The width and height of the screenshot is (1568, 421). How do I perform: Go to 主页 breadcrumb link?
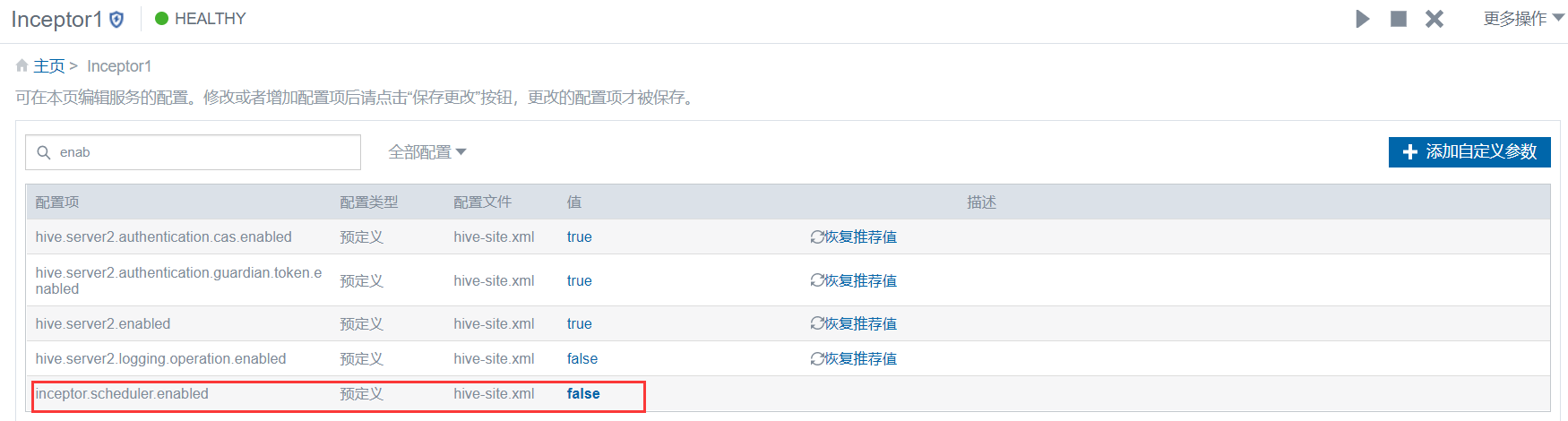point(49,66)
